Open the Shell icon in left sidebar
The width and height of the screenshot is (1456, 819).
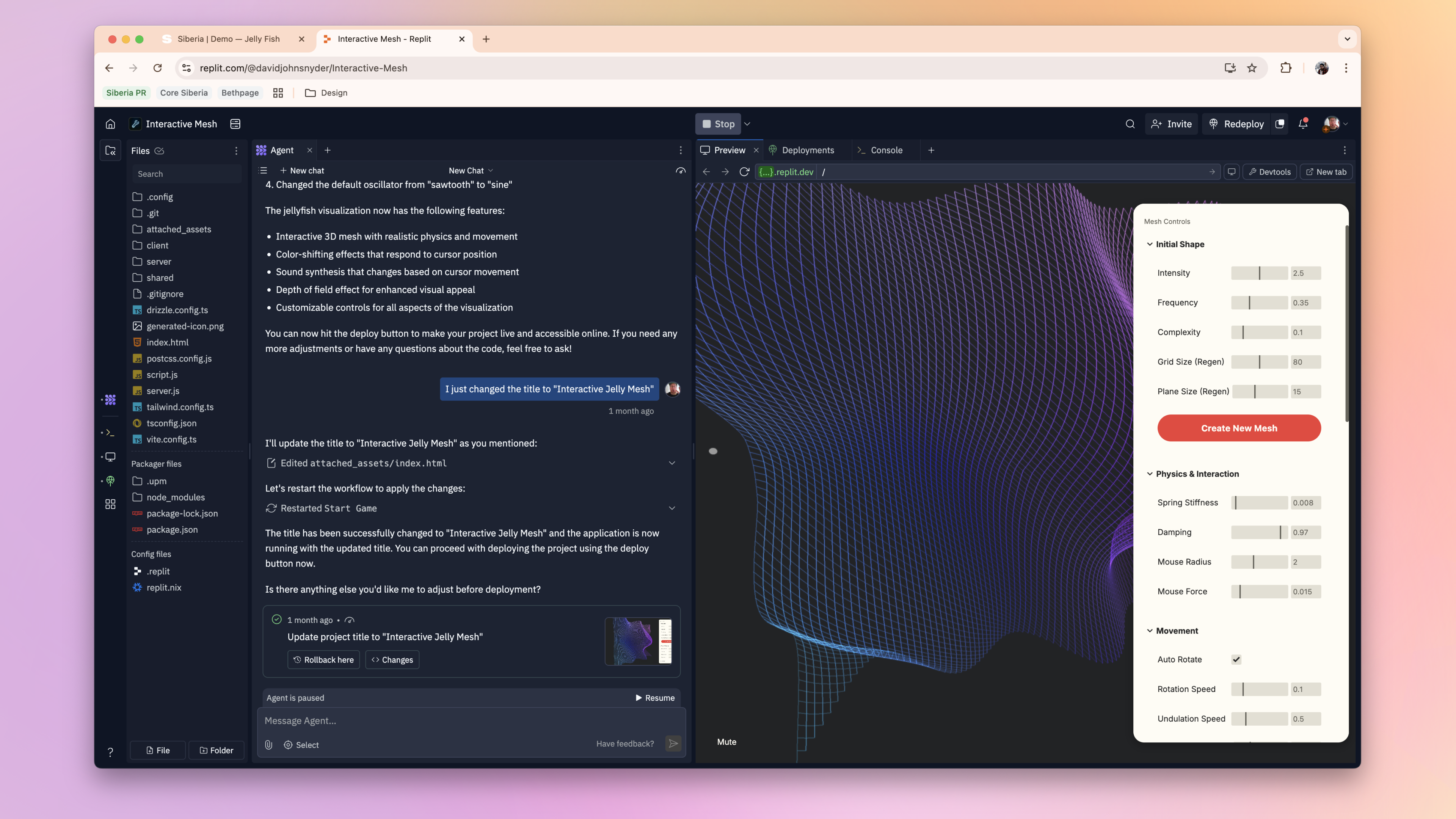point(110,432)
